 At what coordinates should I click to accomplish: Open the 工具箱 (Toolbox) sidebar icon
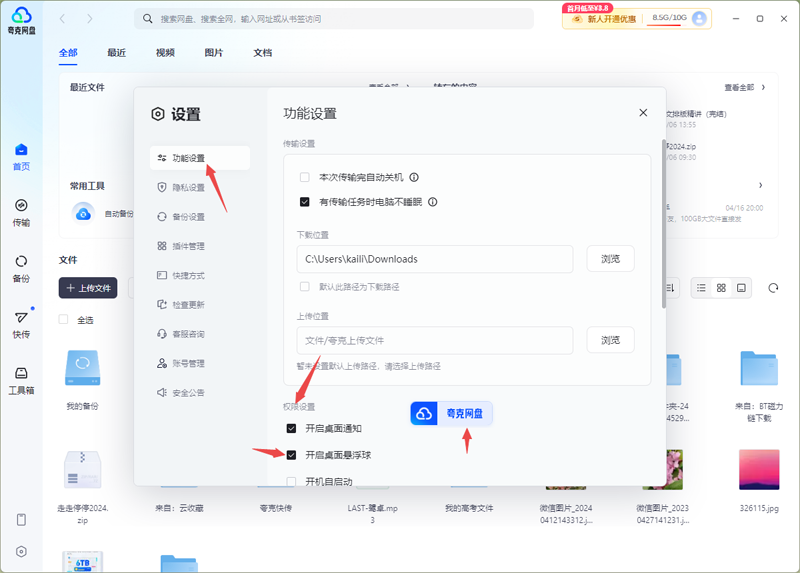[21, 380]
